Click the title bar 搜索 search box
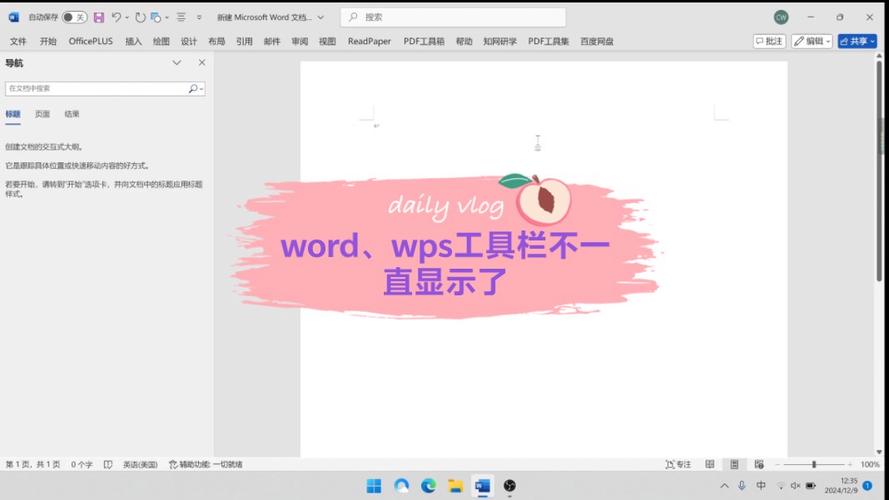The width and height of the screenshot is (889, 500). (453, 18)
